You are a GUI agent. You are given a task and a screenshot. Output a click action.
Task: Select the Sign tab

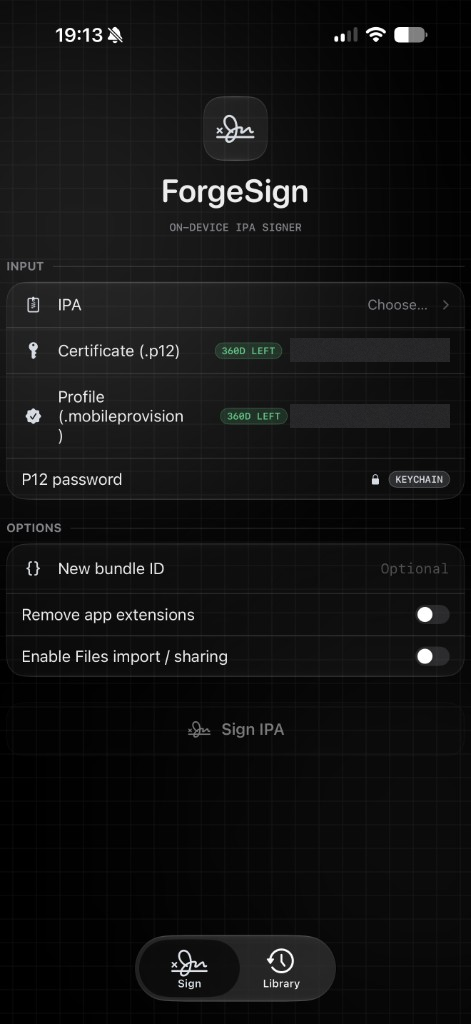click(x=189, y=968)
